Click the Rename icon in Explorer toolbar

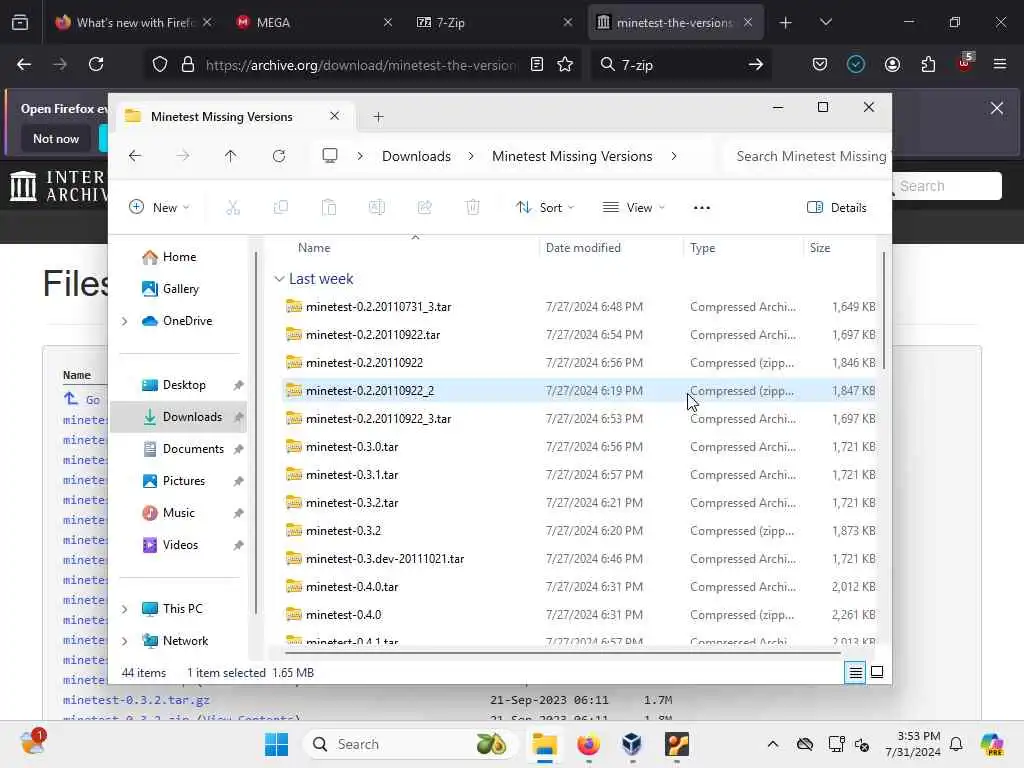pyautogui.click(x=377, y=208)
